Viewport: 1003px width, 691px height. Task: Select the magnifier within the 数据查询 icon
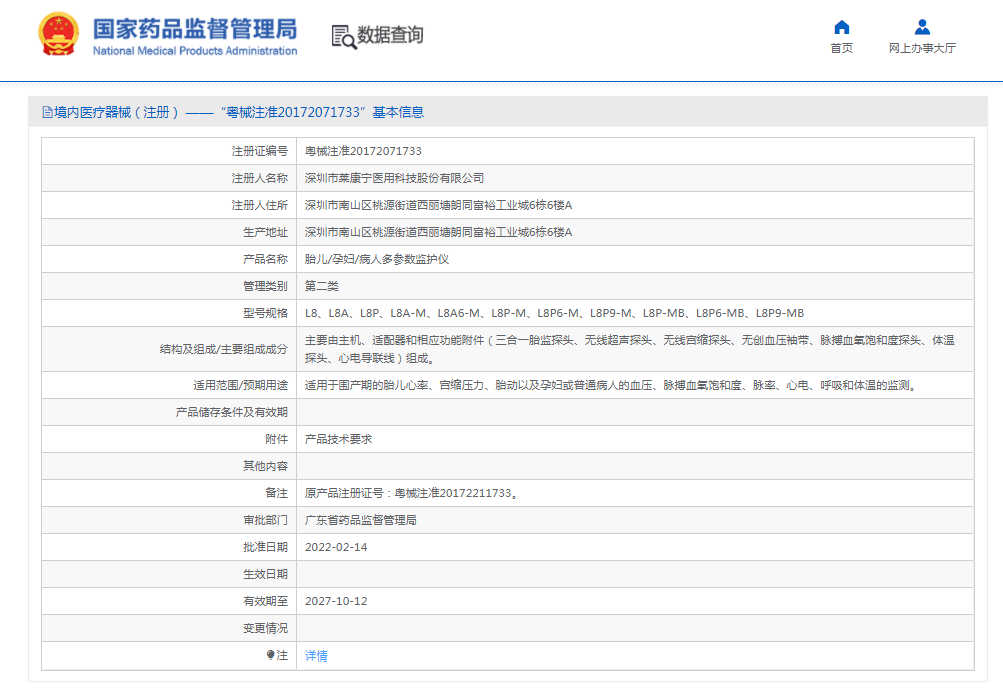click(348, 41)
